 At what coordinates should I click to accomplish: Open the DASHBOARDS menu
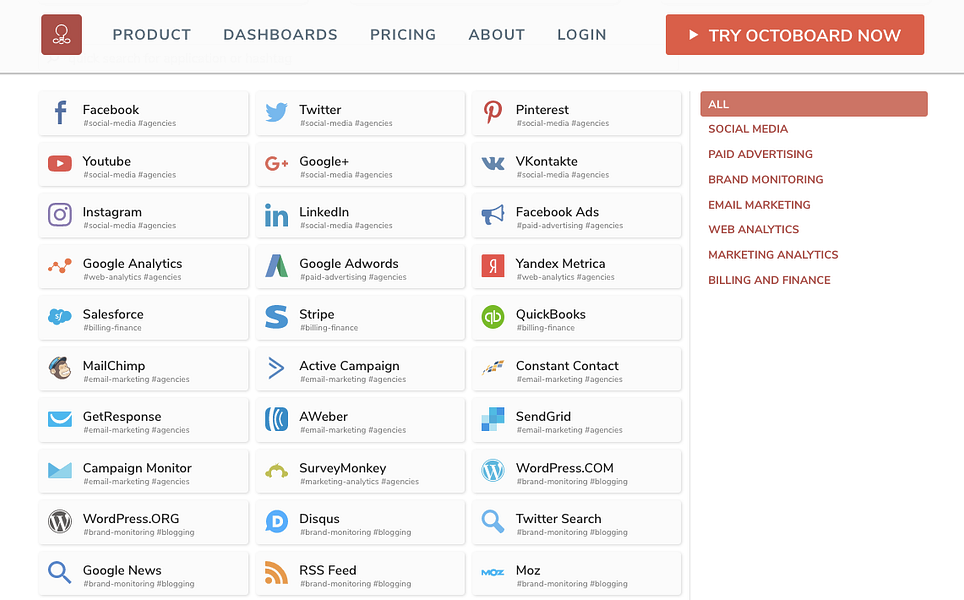280,35
